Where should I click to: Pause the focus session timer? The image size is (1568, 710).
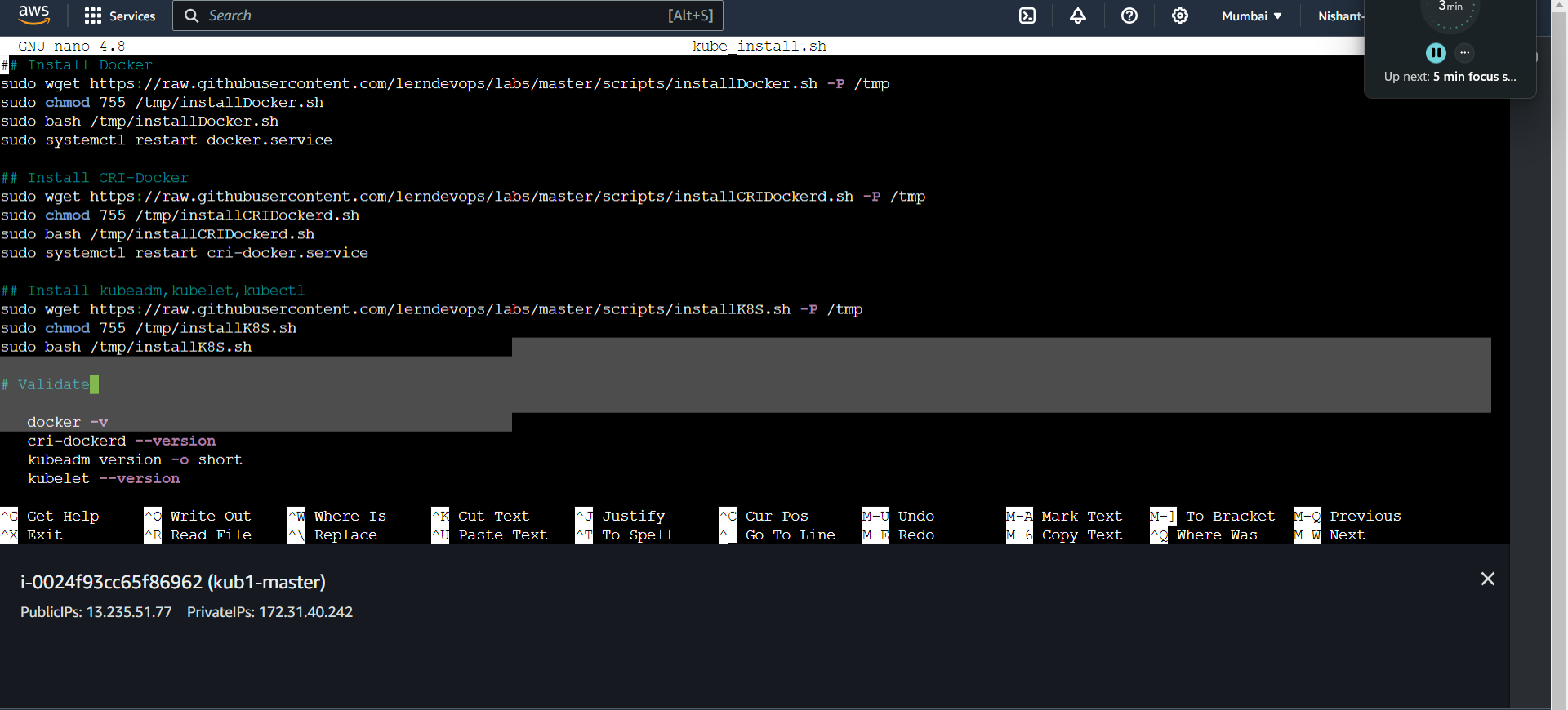click(1435, 53)
